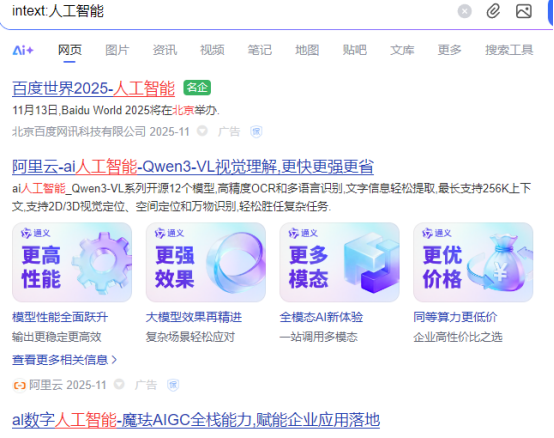Viewport: 554px width, 438px height.
Task: Open 阿里云-ai人工智能-Qwen3-VL result title
Action: 193,166
